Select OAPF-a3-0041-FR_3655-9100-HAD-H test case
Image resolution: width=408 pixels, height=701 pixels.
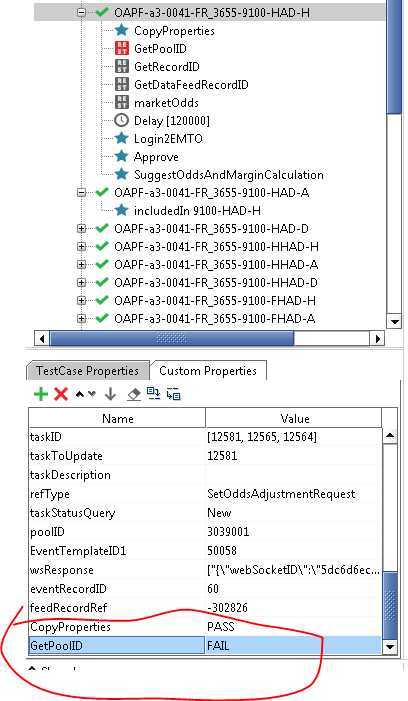point(212,13)
